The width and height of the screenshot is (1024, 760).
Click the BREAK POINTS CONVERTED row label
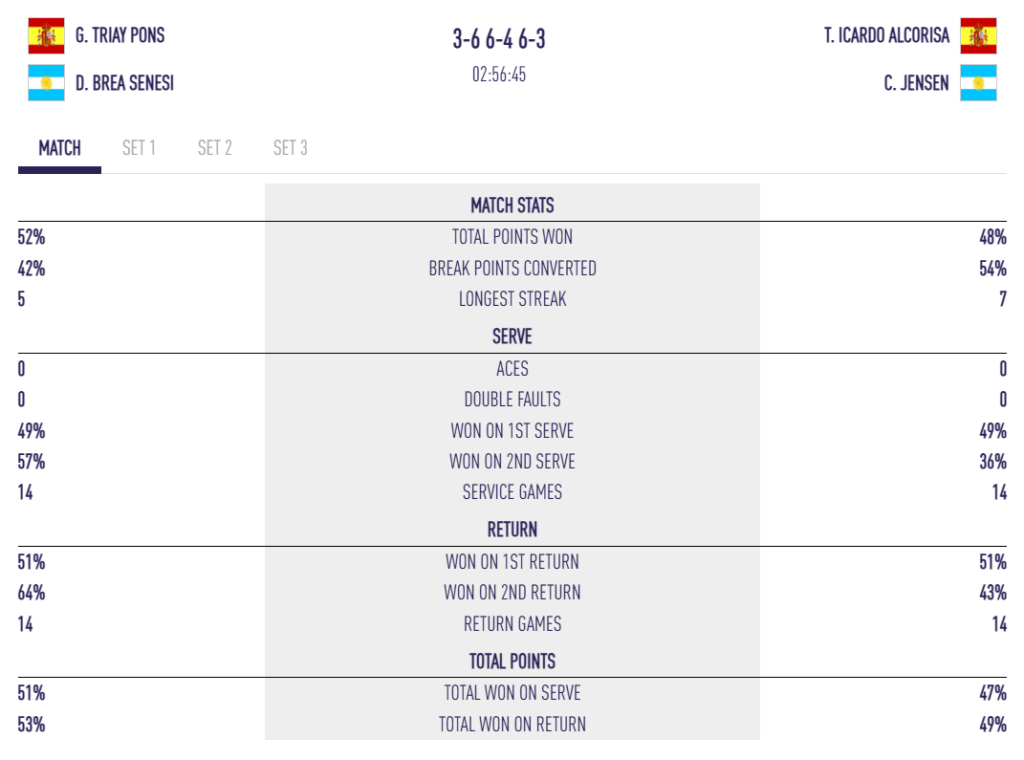click(512, 268)
